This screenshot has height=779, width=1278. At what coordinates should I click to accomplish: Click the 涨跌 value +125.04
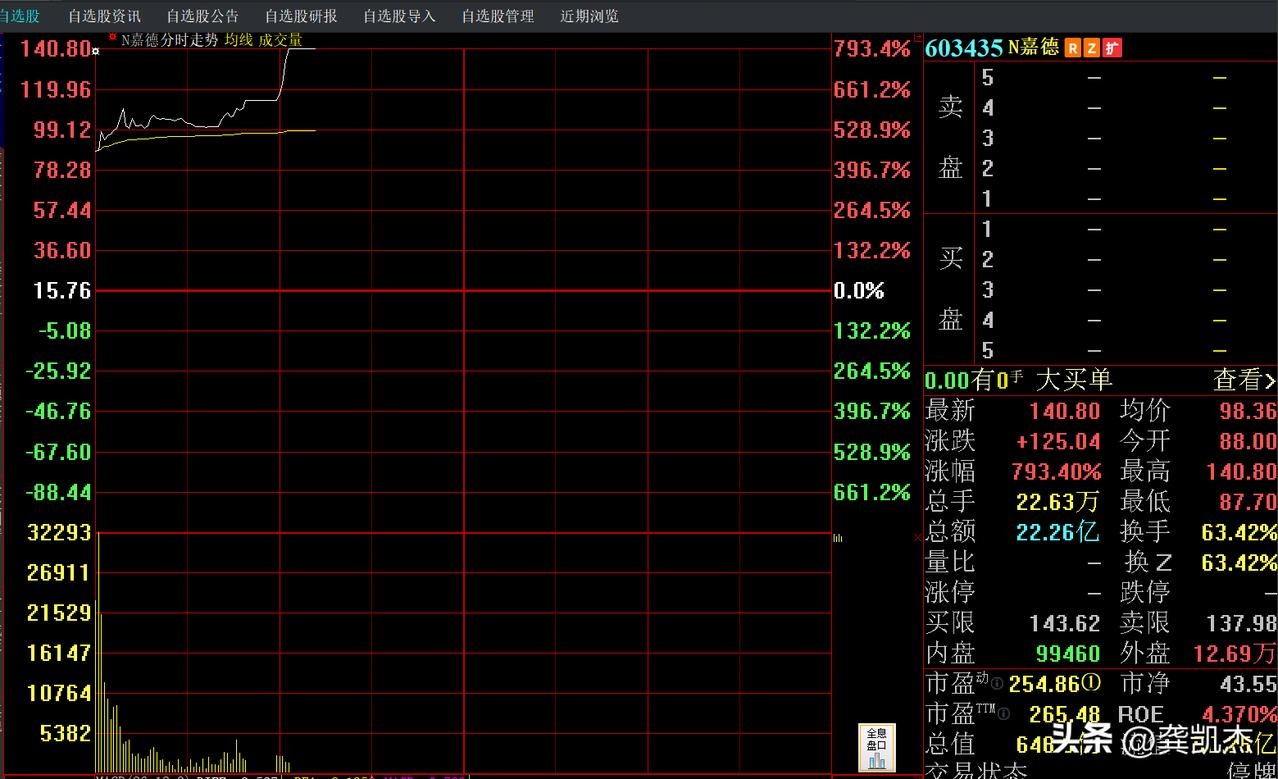(x=1058, y=441)
